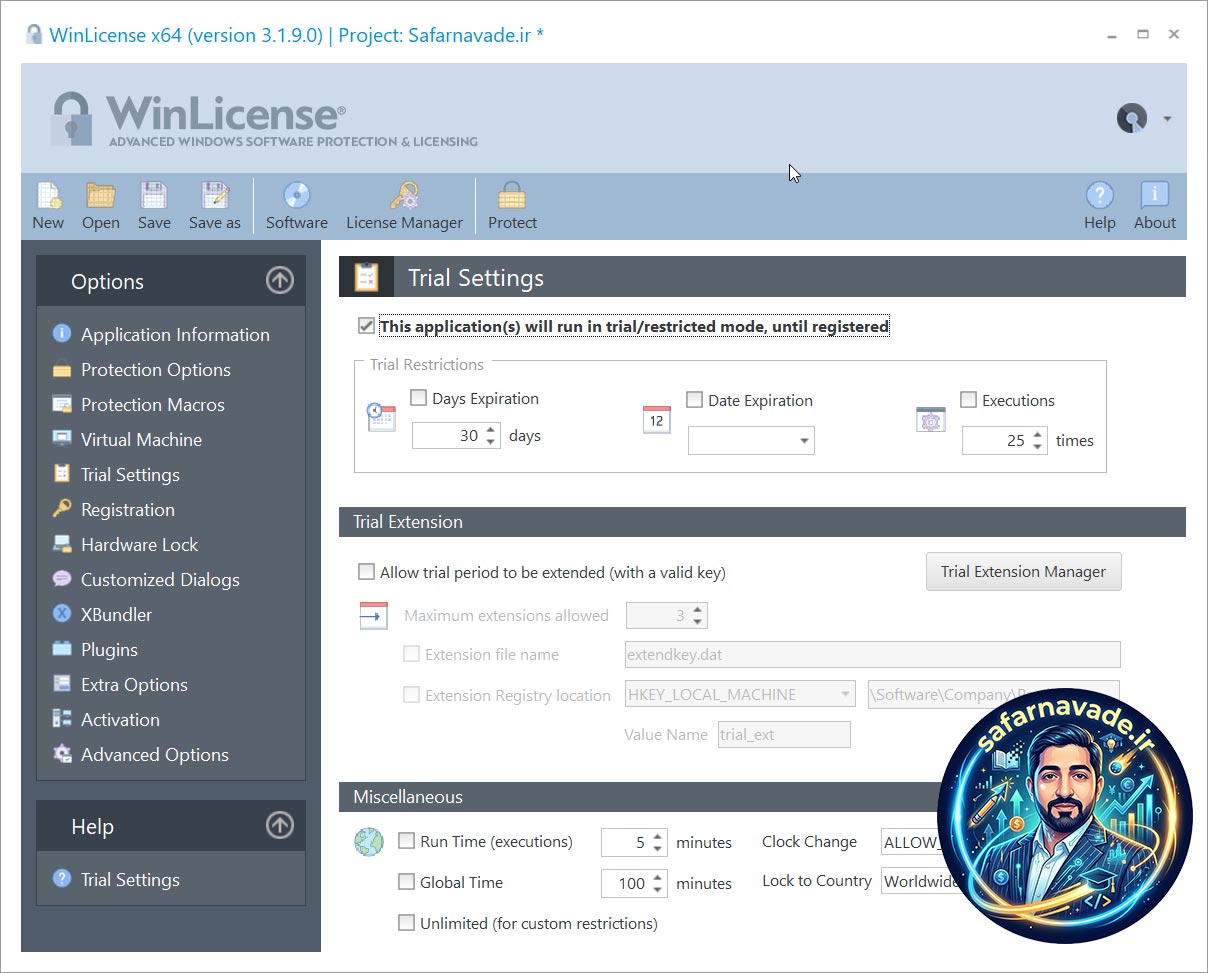Click the Help panel Trial Settings question icon
Image resolution: width=1208 pixels, height=973 pixels.
click(62, 879)
